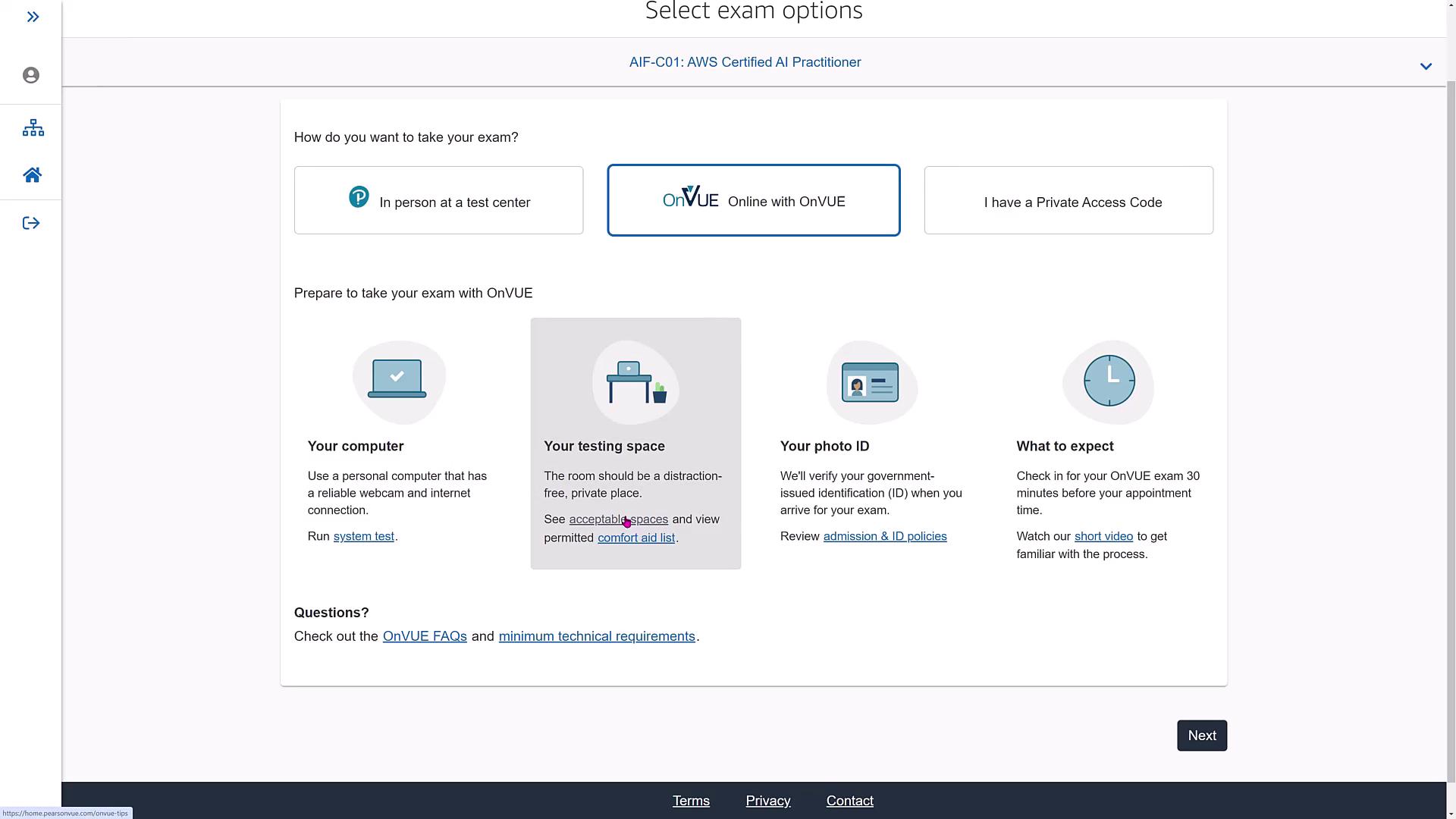
Task: Open the comfort aid list link
Action: [x=635, y=538]
